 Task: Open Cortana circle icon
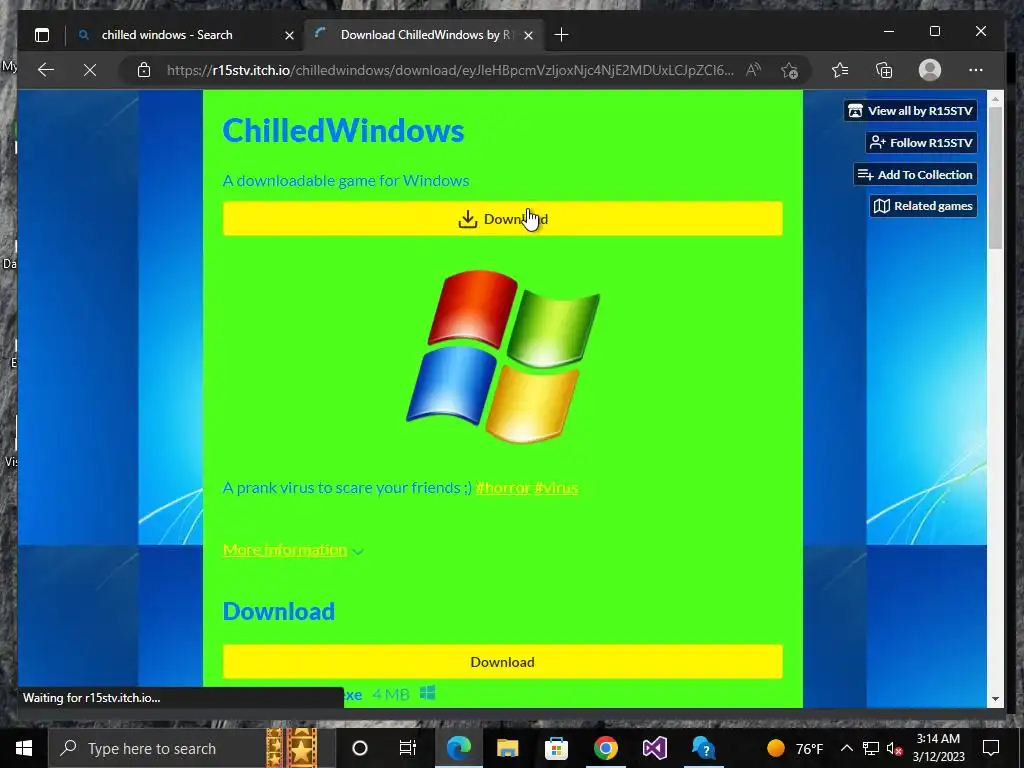pos(360,748)
